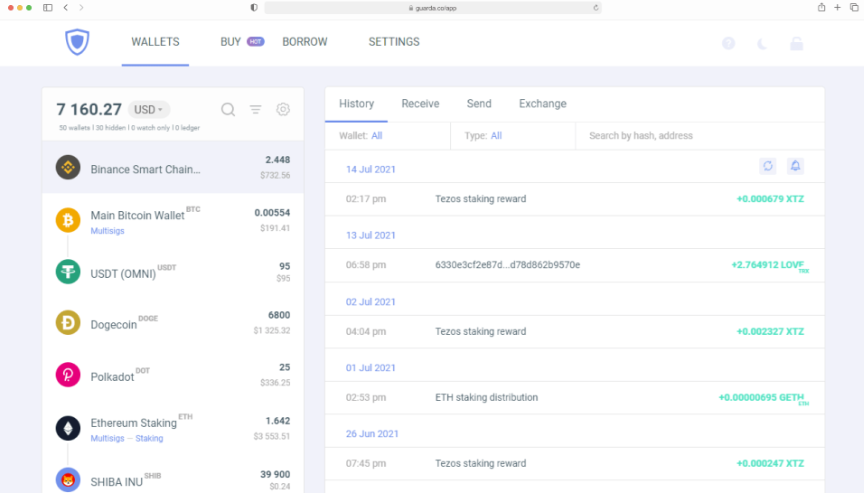Click the HOT badge next to BUY

pos(255,41)
